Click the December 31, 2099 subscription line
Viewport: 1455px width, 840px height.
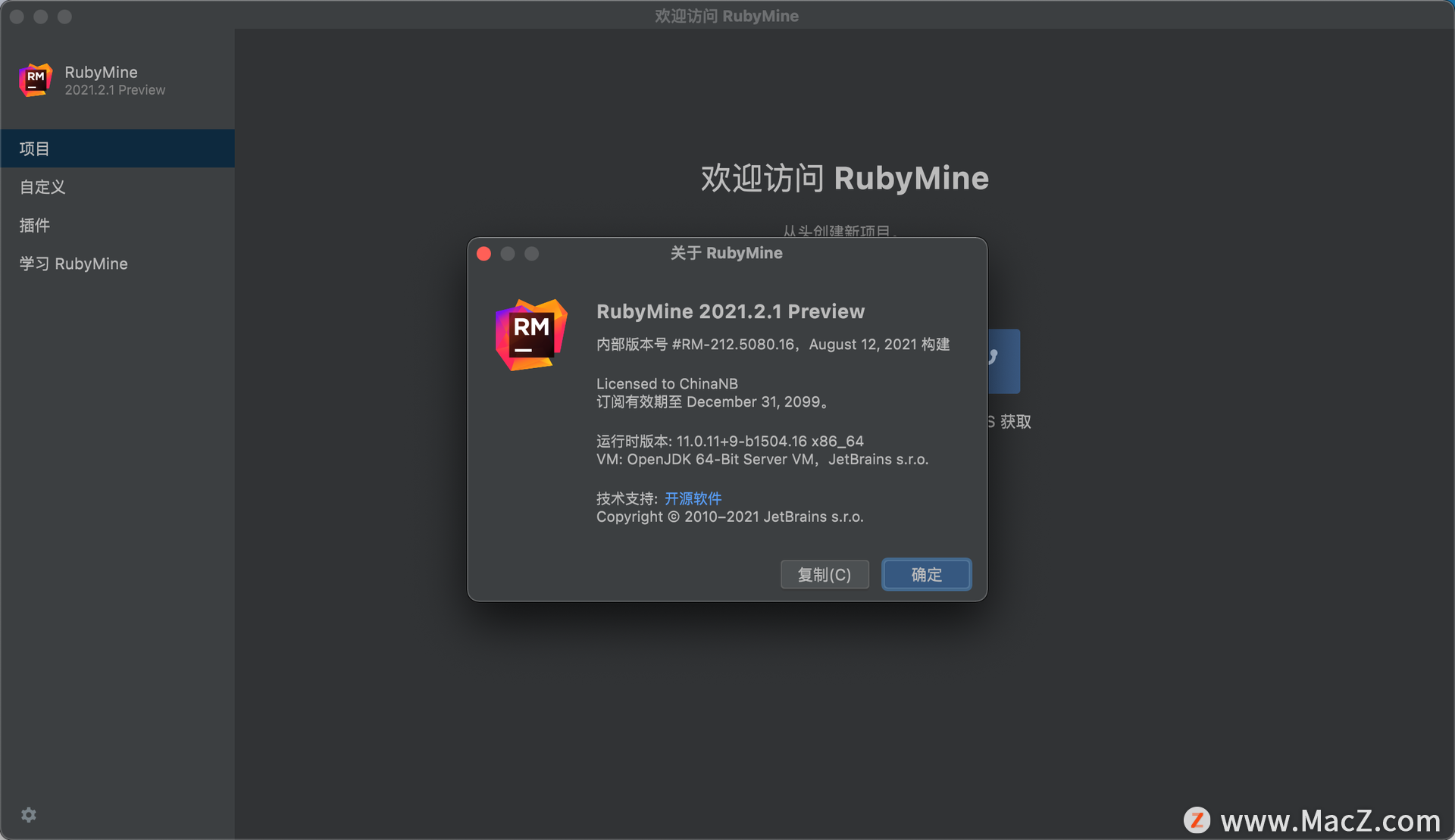(x=712, y=402)
